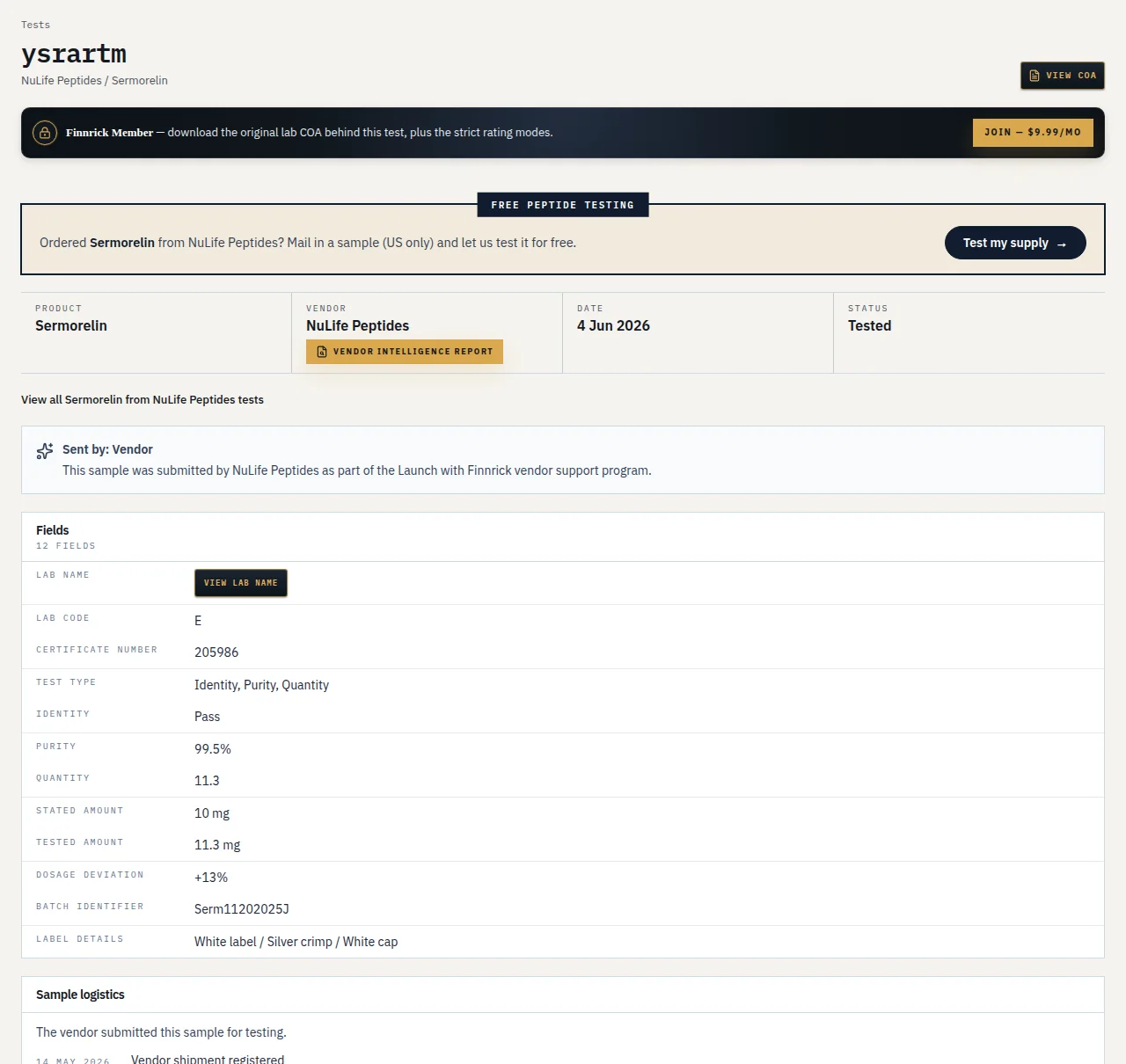Click NuLife Peptides / Sermorelin subtitle
This screenshot has width=1126, height=1064.
(94, 80)
